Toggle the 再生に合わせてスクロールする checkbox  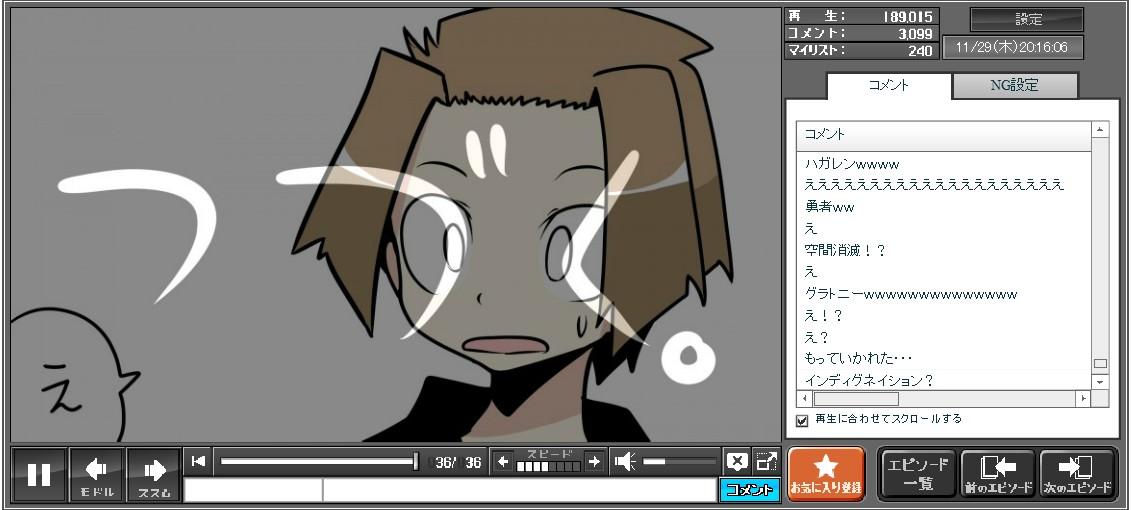click(x=802, y=421)
